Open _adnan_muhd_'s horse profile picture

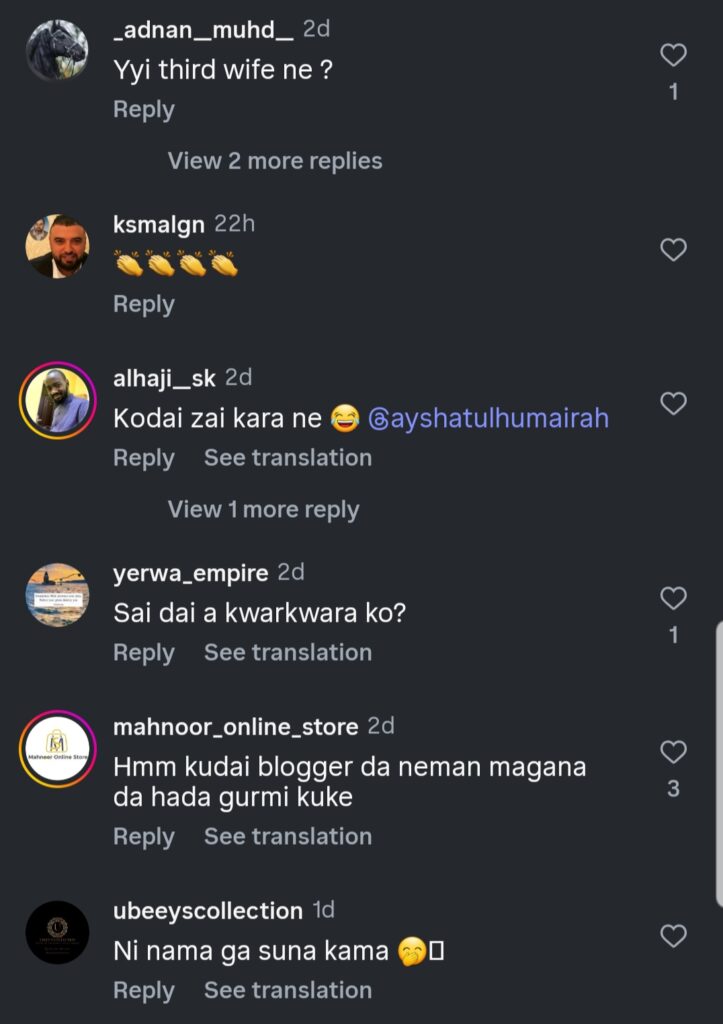click(x=57, y=50)
